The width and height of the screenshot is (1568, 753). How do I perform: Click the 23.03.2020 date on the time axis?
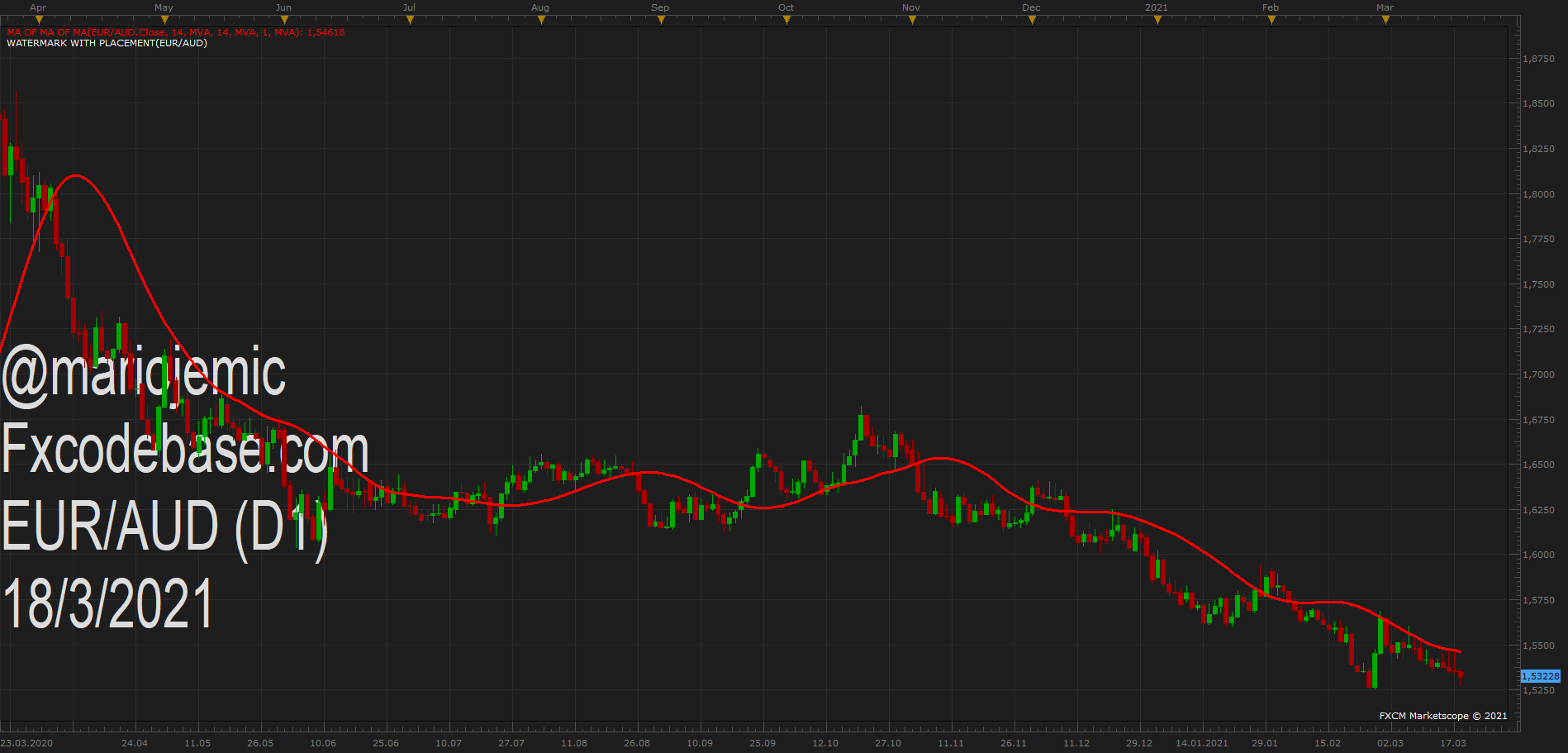click(x=26, y=743)
